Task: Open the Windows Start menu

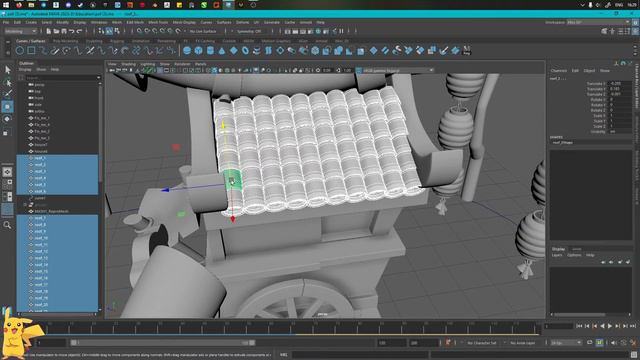Action: [x=6, y=5]
